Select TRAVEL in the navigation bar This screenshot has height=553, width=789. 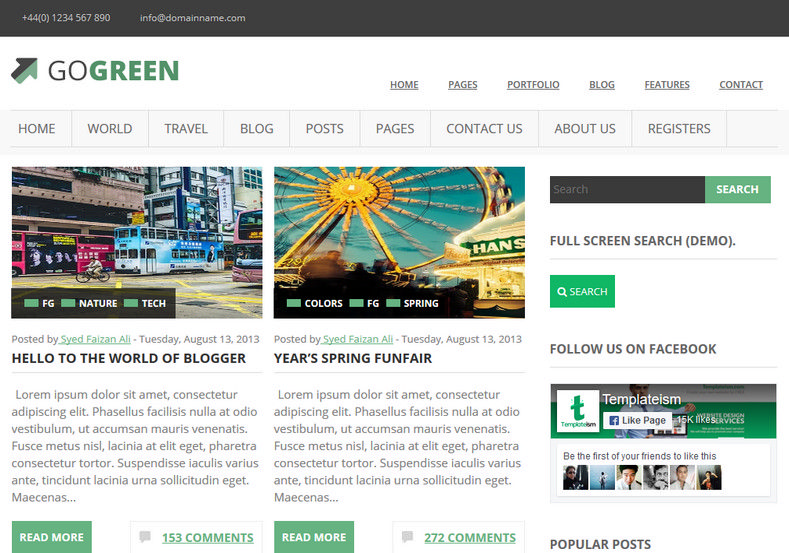click(x=186, y=129)
